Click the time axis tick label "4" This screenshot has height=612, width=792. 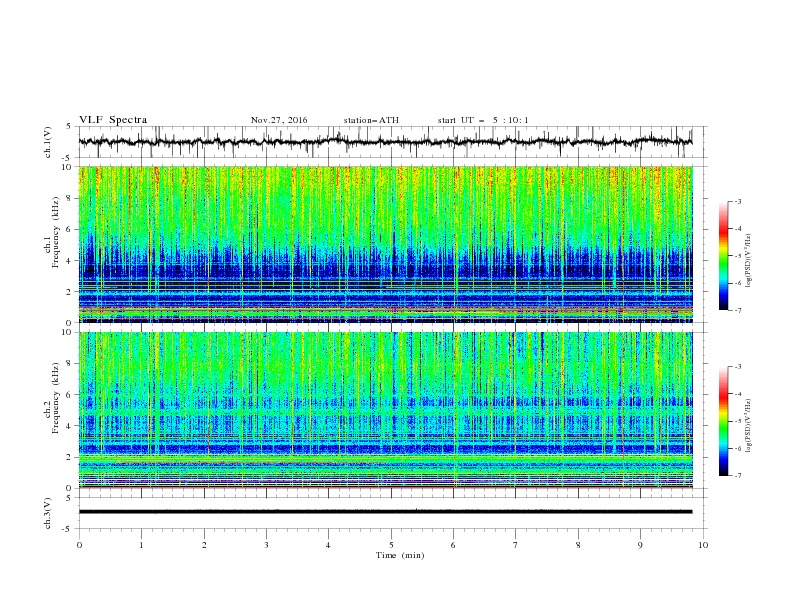coord(328,545)
